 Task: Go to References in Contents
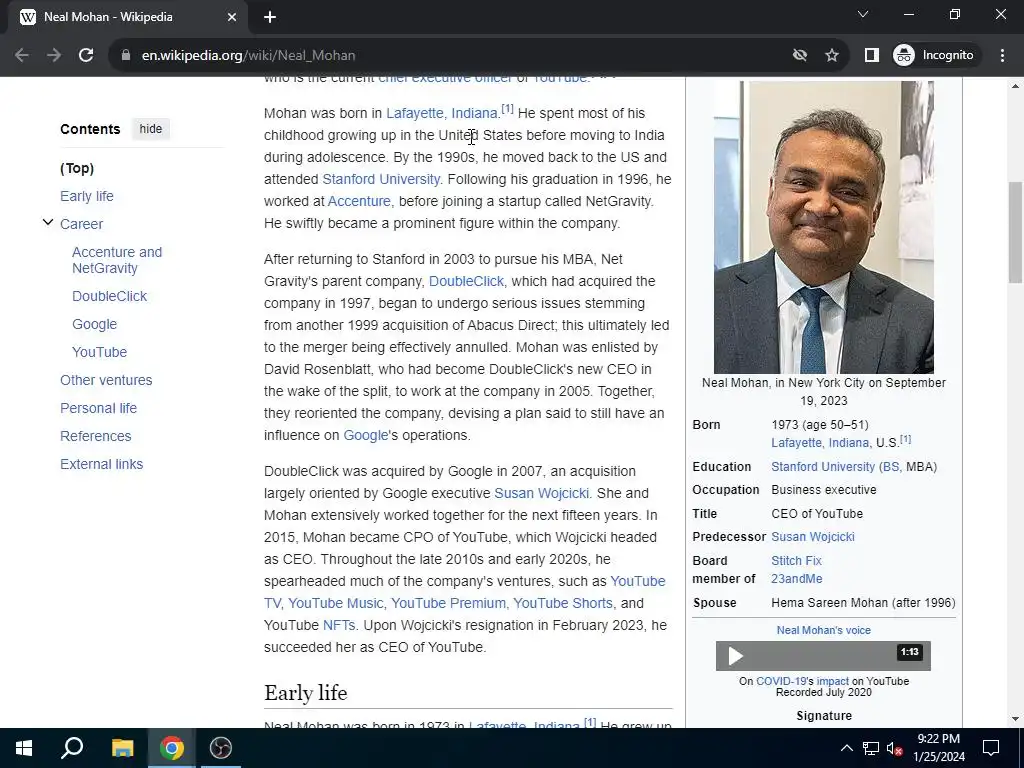(95, 436)
